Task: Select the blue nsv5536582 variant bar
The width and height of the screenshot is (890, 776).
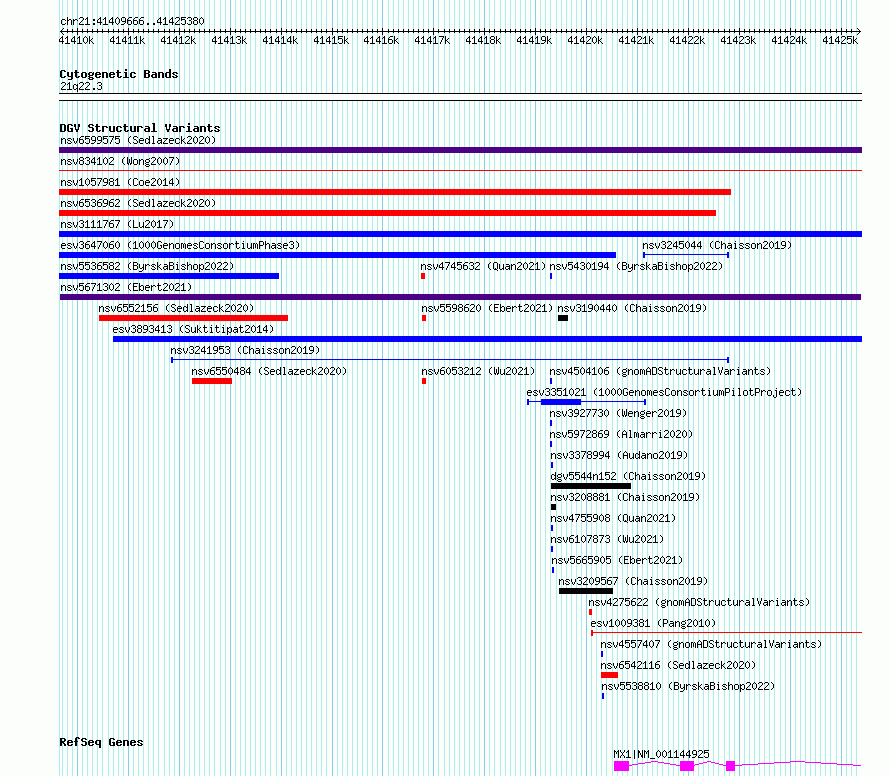Action: tap(169, 276)
